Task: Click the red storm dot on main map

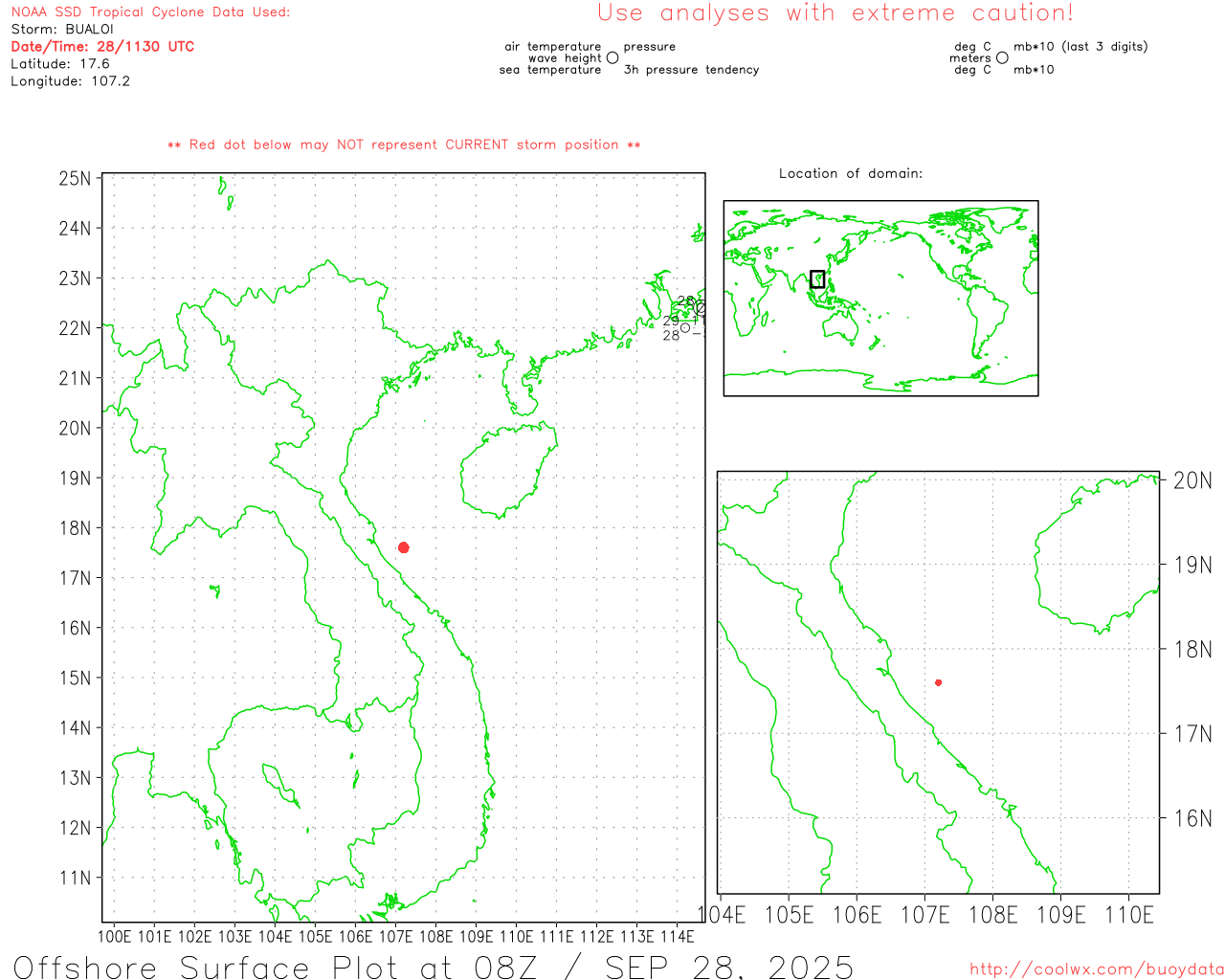Action: tap(404, 547)
